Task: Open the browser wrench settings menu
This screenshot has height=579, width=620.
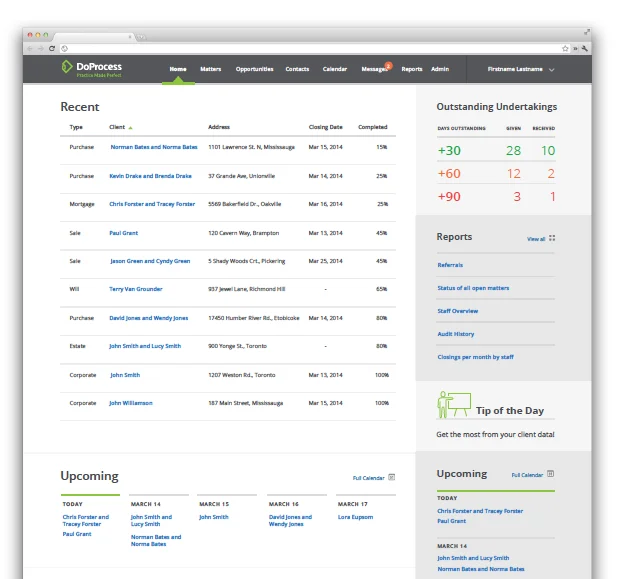Action: pos(585,48)
